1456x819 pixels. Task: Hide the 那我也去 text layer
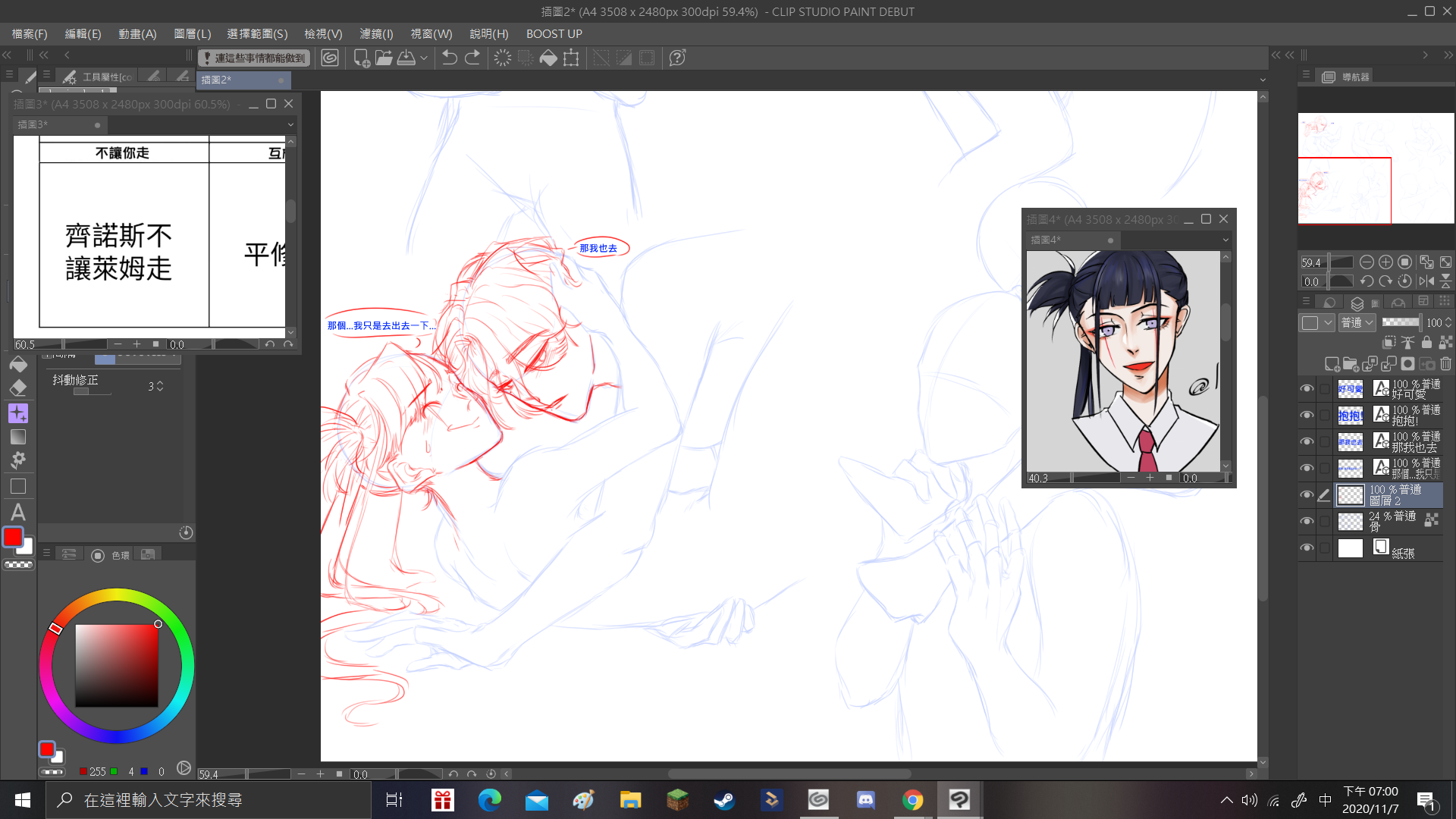click(1307, 442)
